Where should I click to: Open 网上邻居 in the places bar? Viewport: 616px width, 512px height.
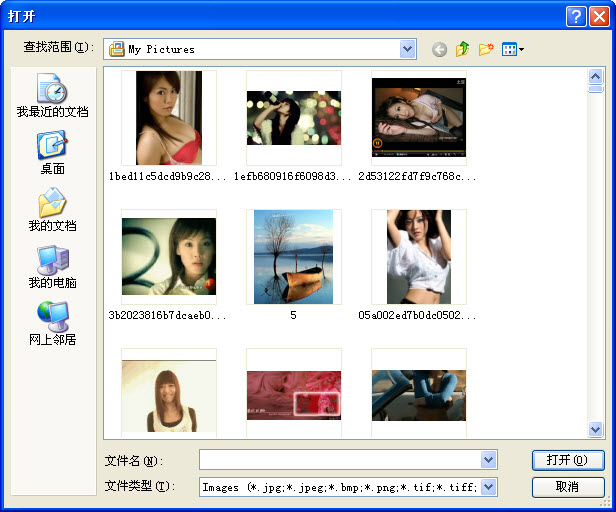point(52,323)
